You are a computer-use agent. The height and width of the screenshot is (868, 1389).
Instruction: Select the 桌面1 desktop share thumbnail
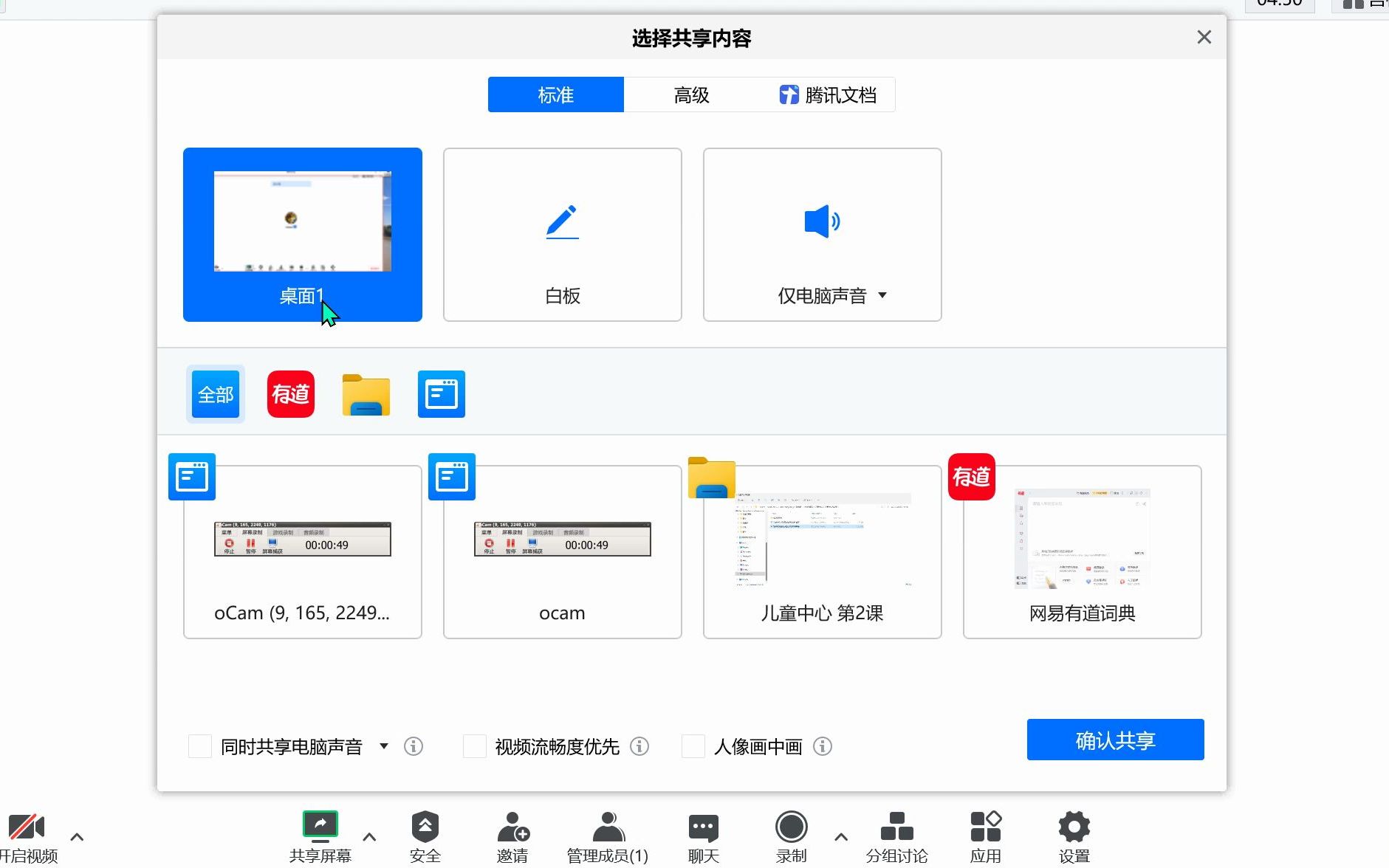(x=303, y=235)
